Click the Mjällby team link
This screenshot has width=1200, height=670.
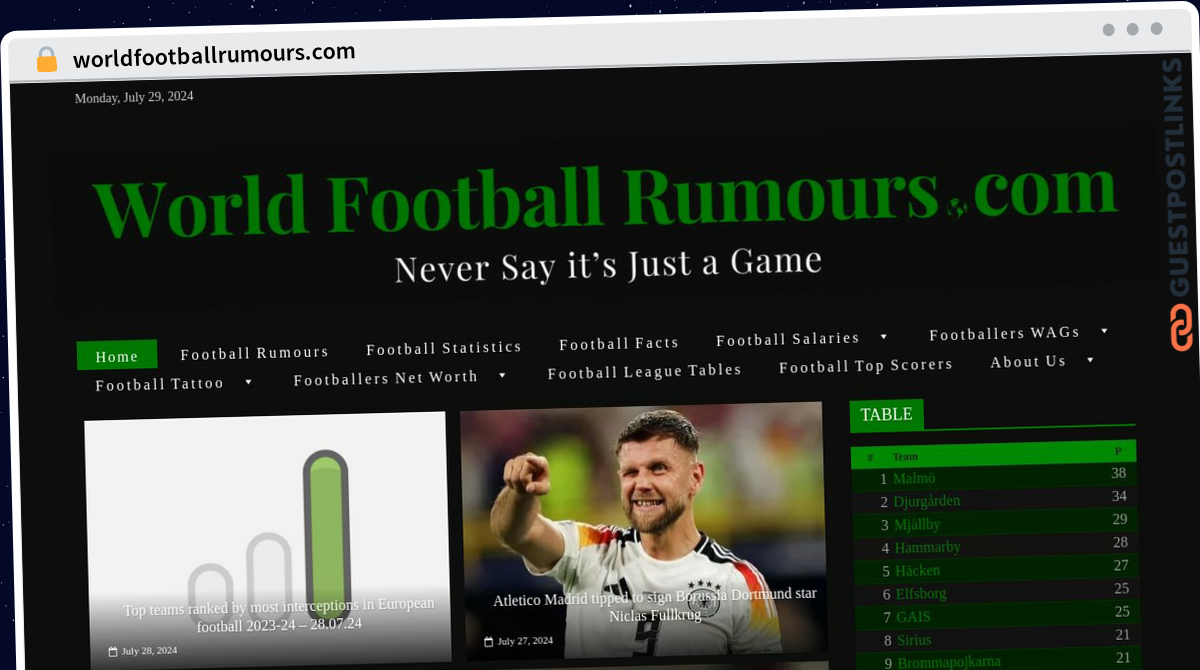click(x=917, y=524)
